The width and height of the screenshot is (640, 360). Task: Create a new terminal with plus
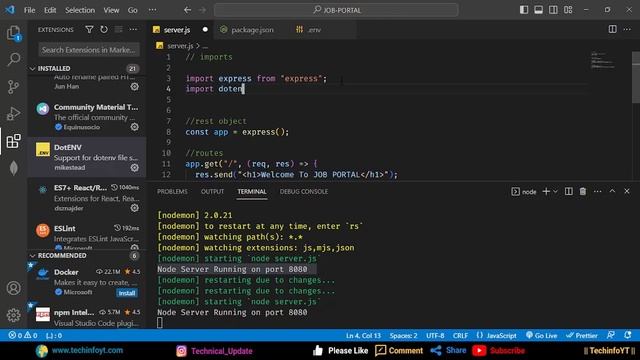click(x=546, y=191)
